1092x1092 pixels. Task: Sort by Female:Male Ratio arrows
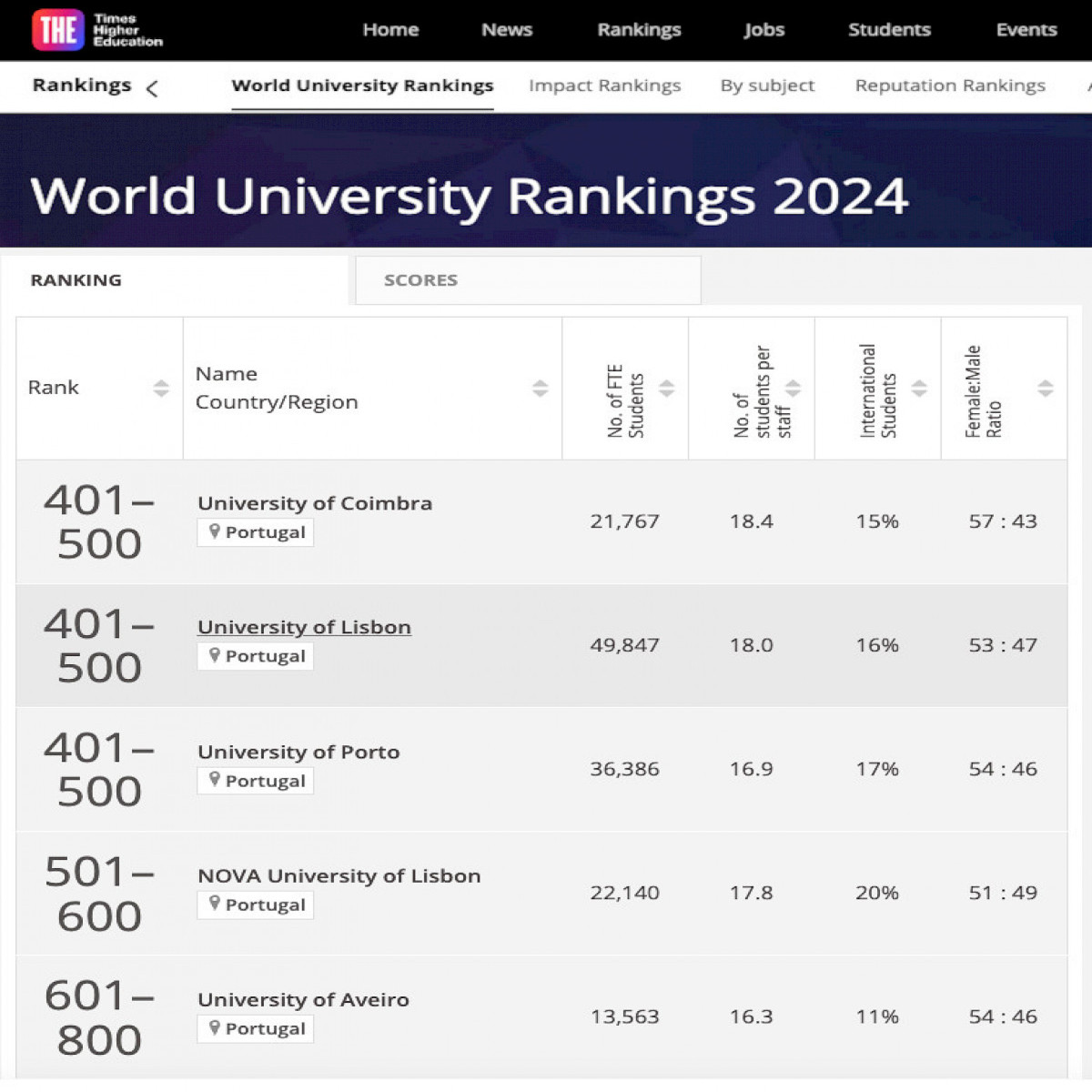click(x=1046, y=389)
